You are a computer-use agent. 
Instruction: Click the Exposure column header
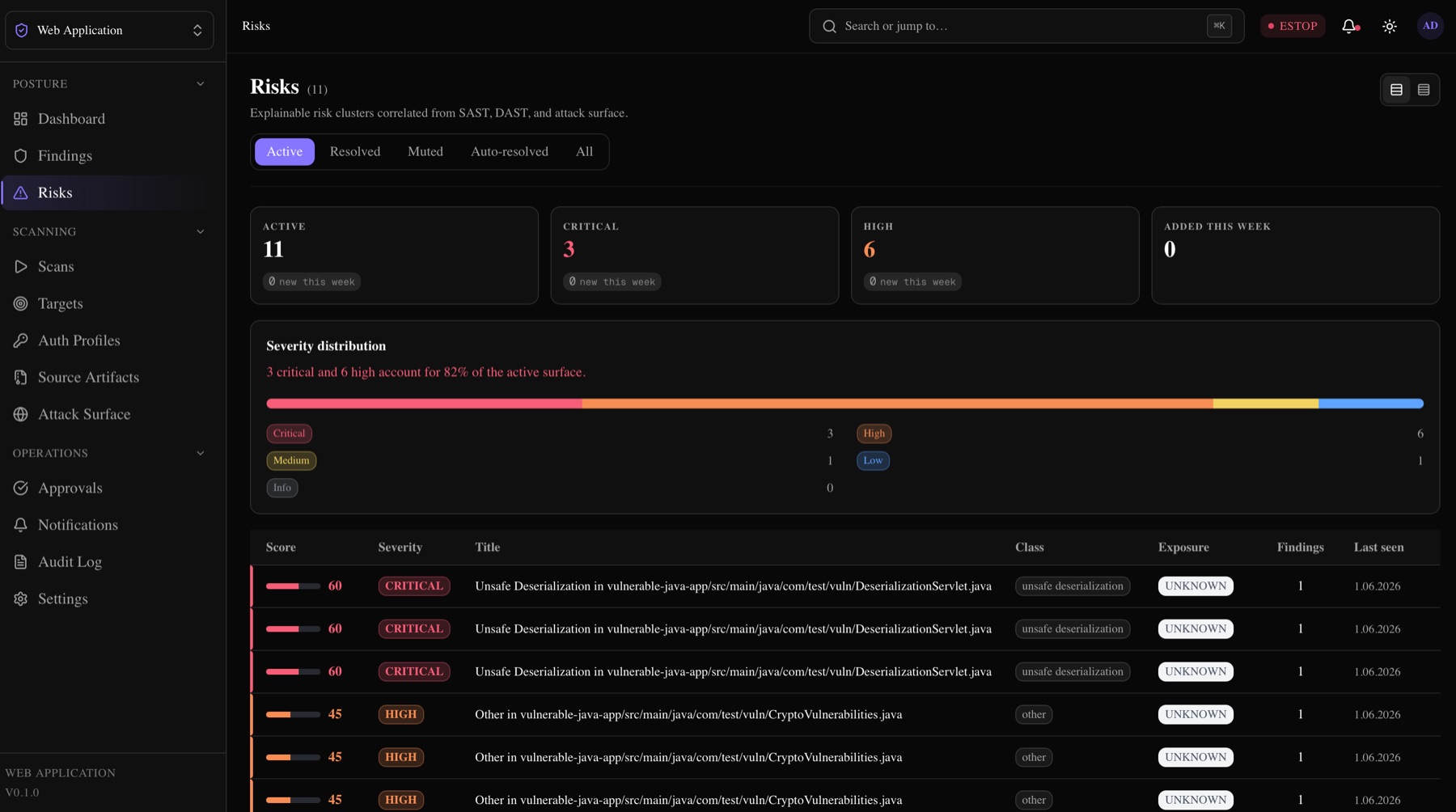tap(1183, 548)
